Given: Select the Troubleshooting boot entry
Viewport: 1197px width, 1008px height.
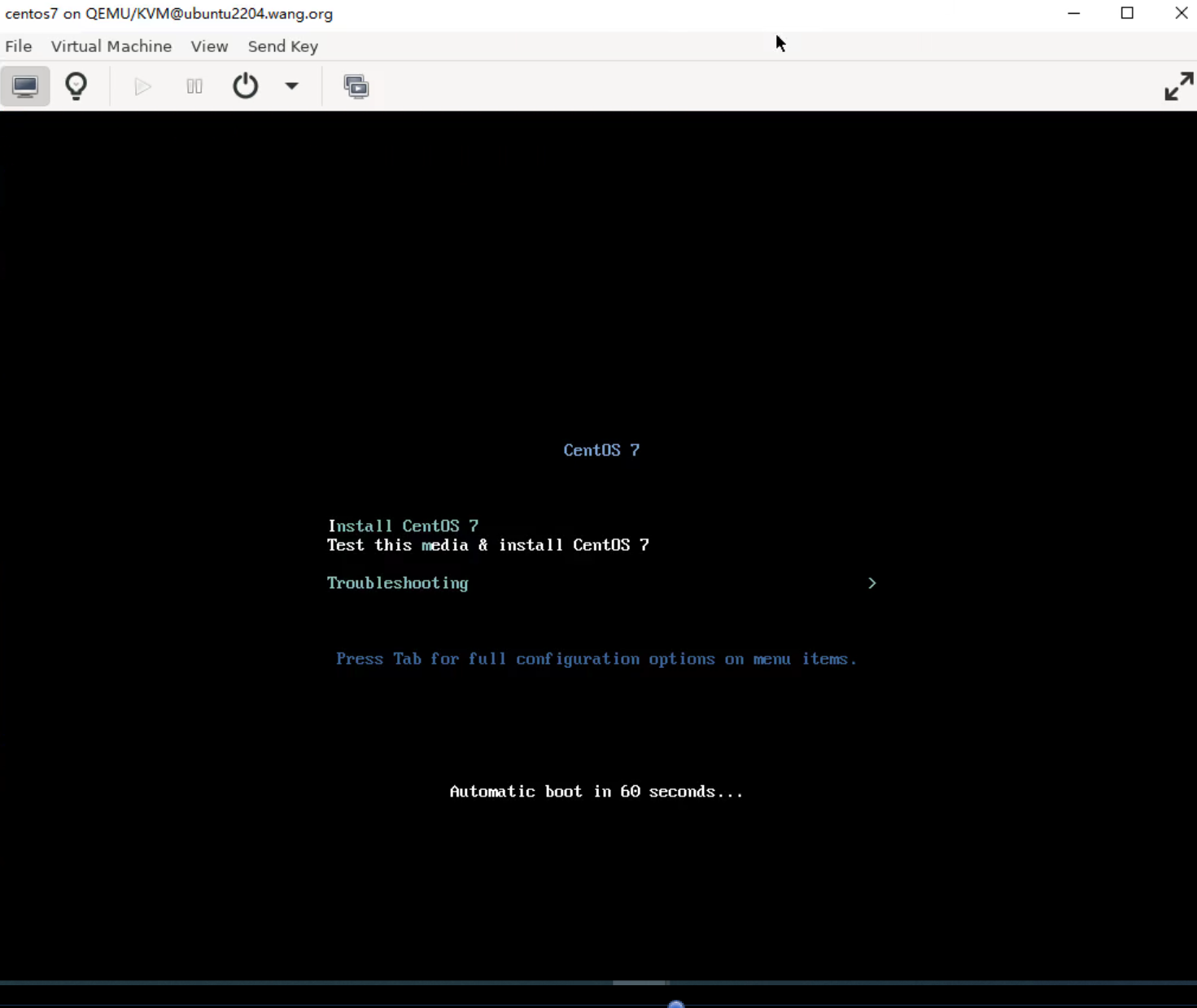Looking at the screenshot, I should click(x=397, y=583).
